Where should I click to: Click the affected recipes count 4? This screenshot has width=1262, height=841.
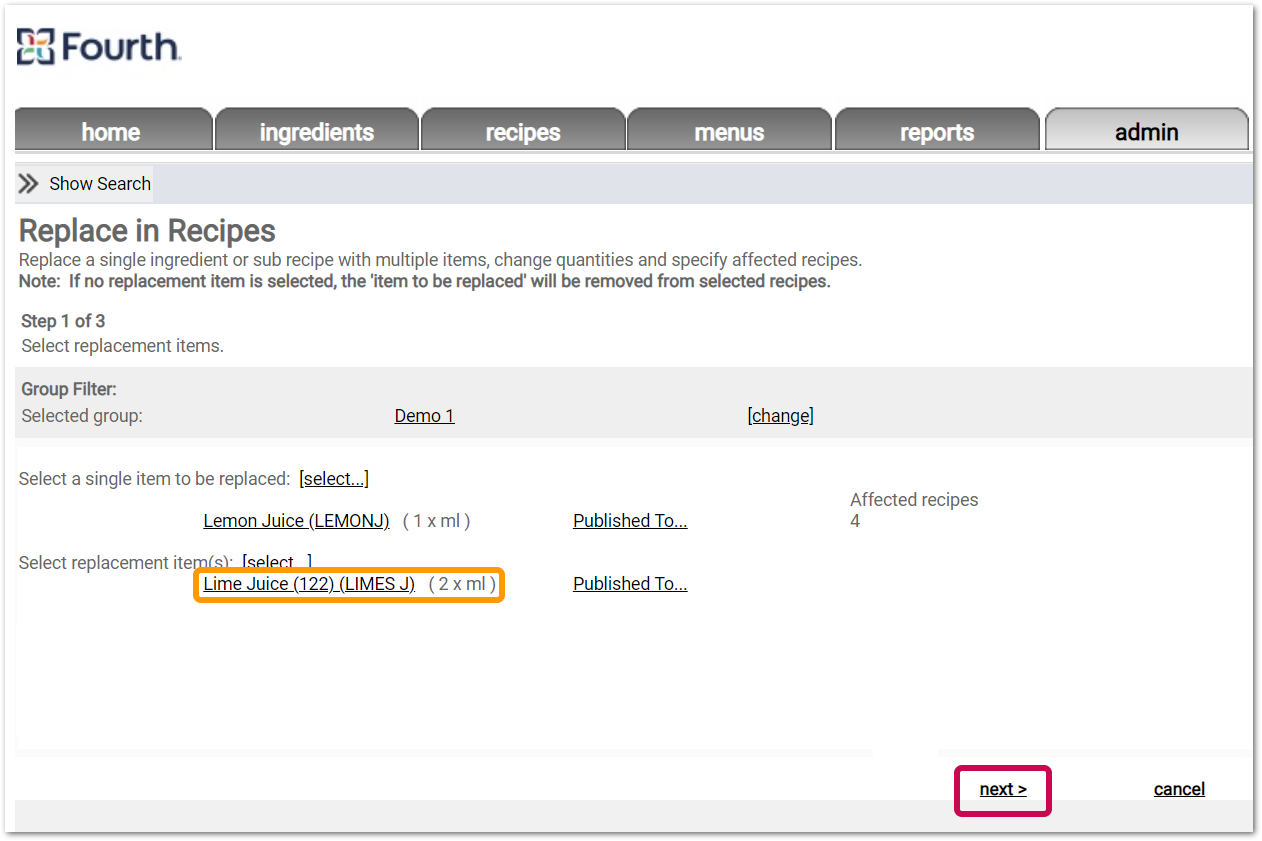855,521
